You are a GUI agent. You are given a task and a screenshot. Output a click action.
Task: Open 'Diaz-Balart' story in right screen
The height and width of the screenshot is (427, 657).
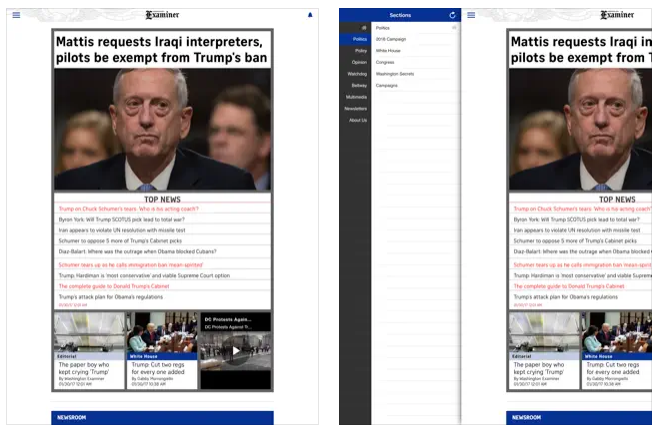pos(582,251)
